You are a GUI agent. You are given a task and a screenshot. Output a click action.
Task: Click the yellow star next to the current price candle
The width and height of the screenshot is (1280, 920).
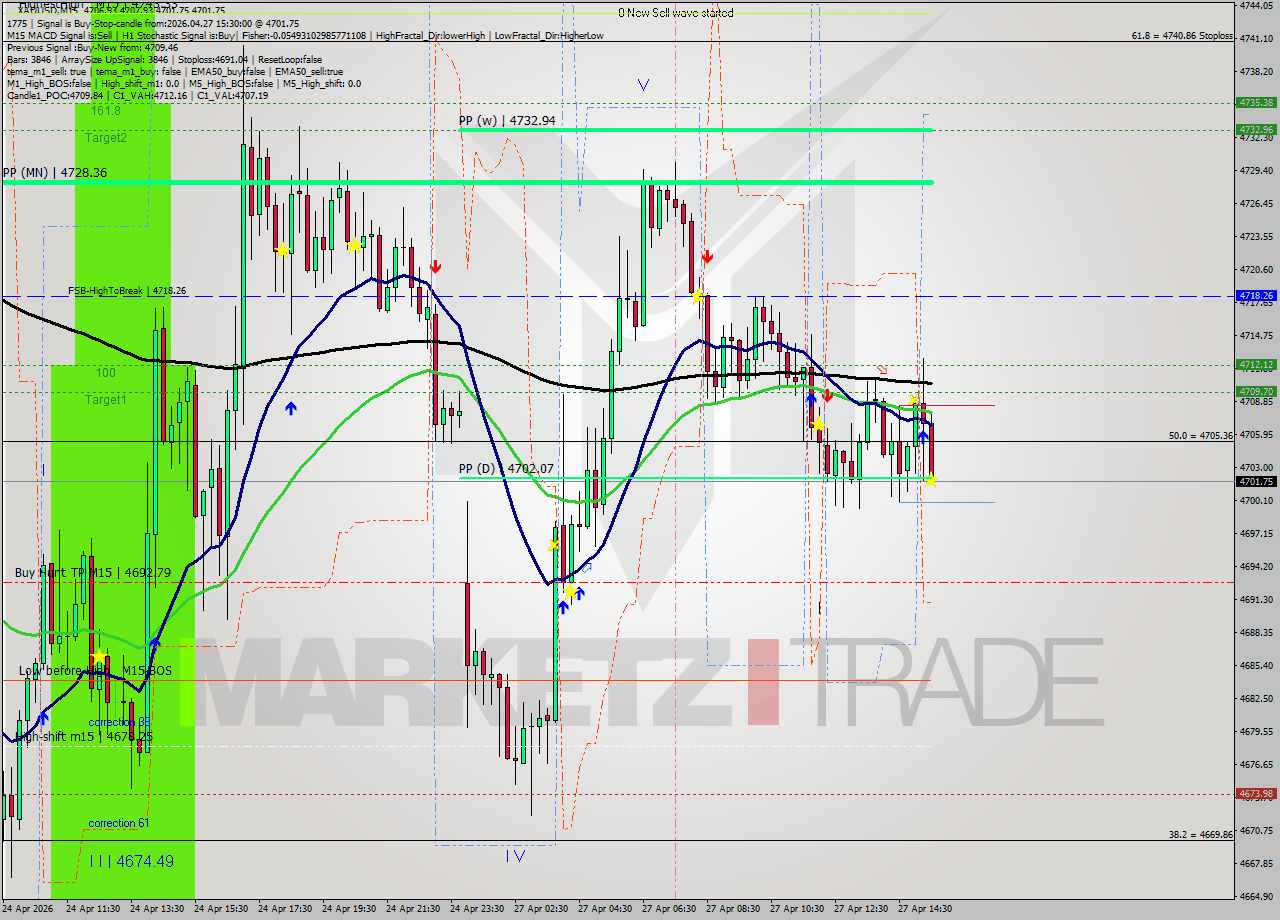pos(931,481)
